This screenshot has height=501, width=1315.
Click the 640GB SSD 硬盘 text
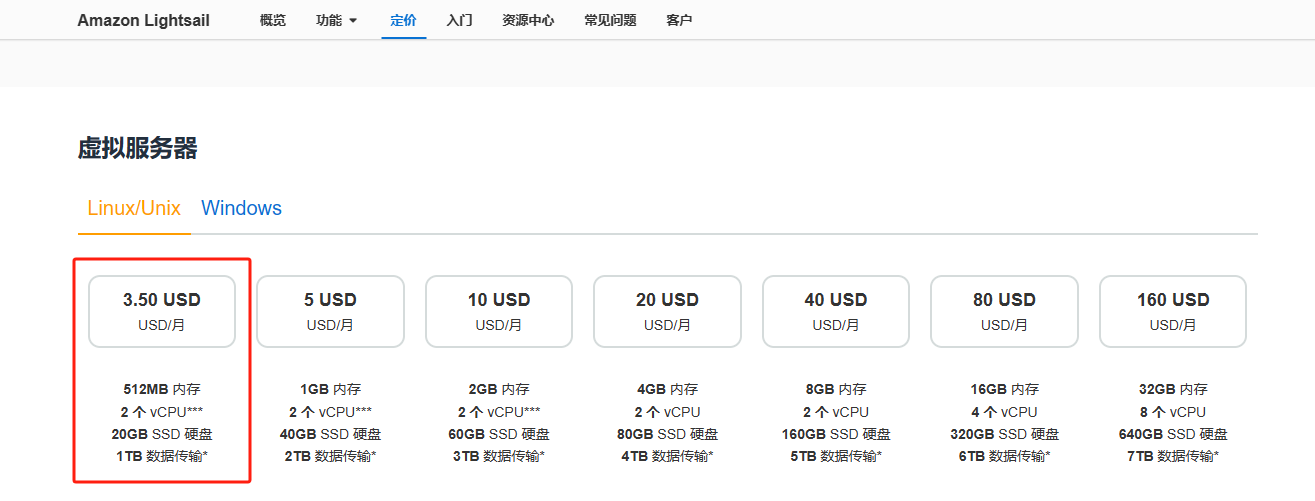(1173, 434)
